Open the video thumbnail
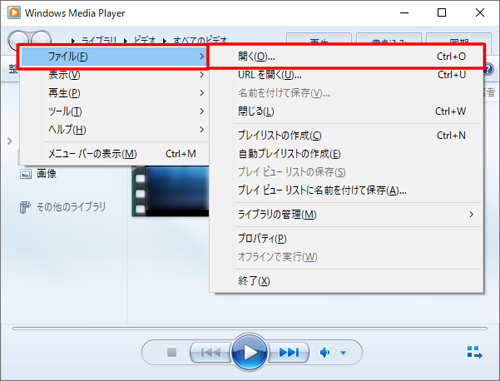 tap(171, 191)
